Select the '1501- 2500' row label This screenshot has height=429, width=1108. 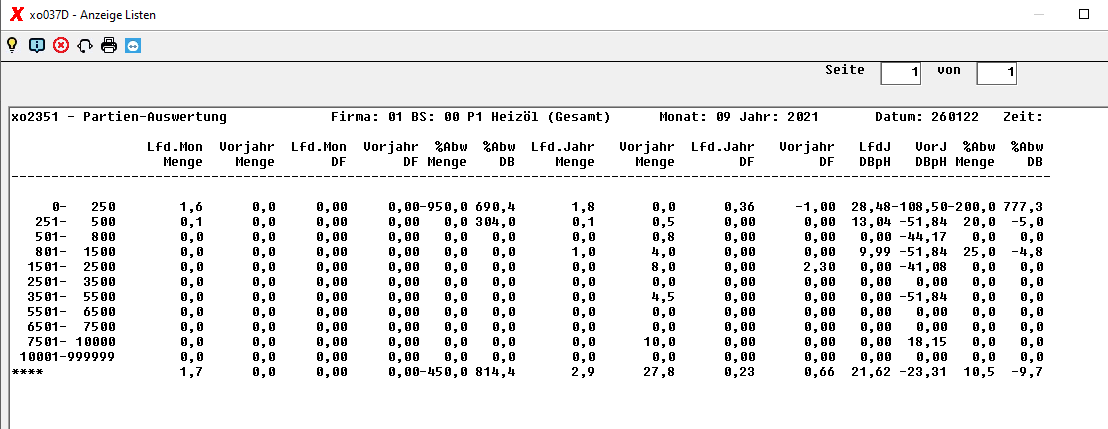pos(71,266)
